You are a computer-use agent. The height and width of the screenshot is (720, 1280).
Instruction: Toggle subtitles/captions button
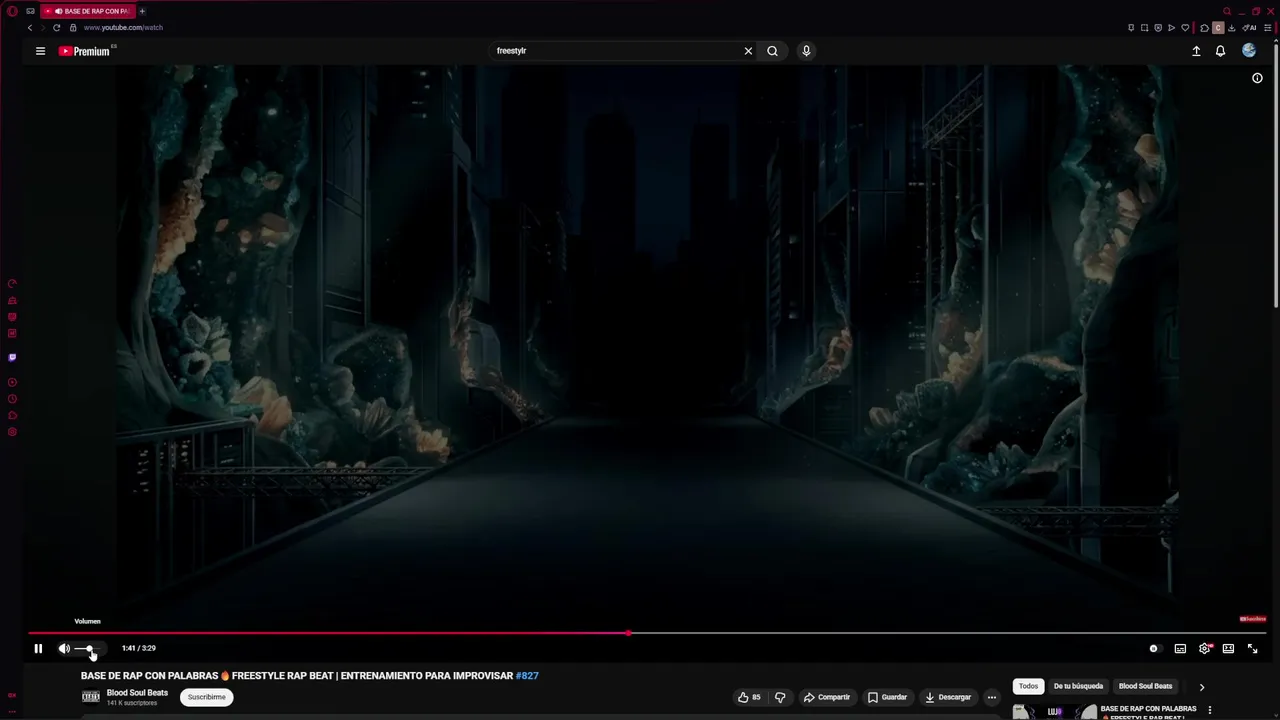click(x=1180, y=648)
